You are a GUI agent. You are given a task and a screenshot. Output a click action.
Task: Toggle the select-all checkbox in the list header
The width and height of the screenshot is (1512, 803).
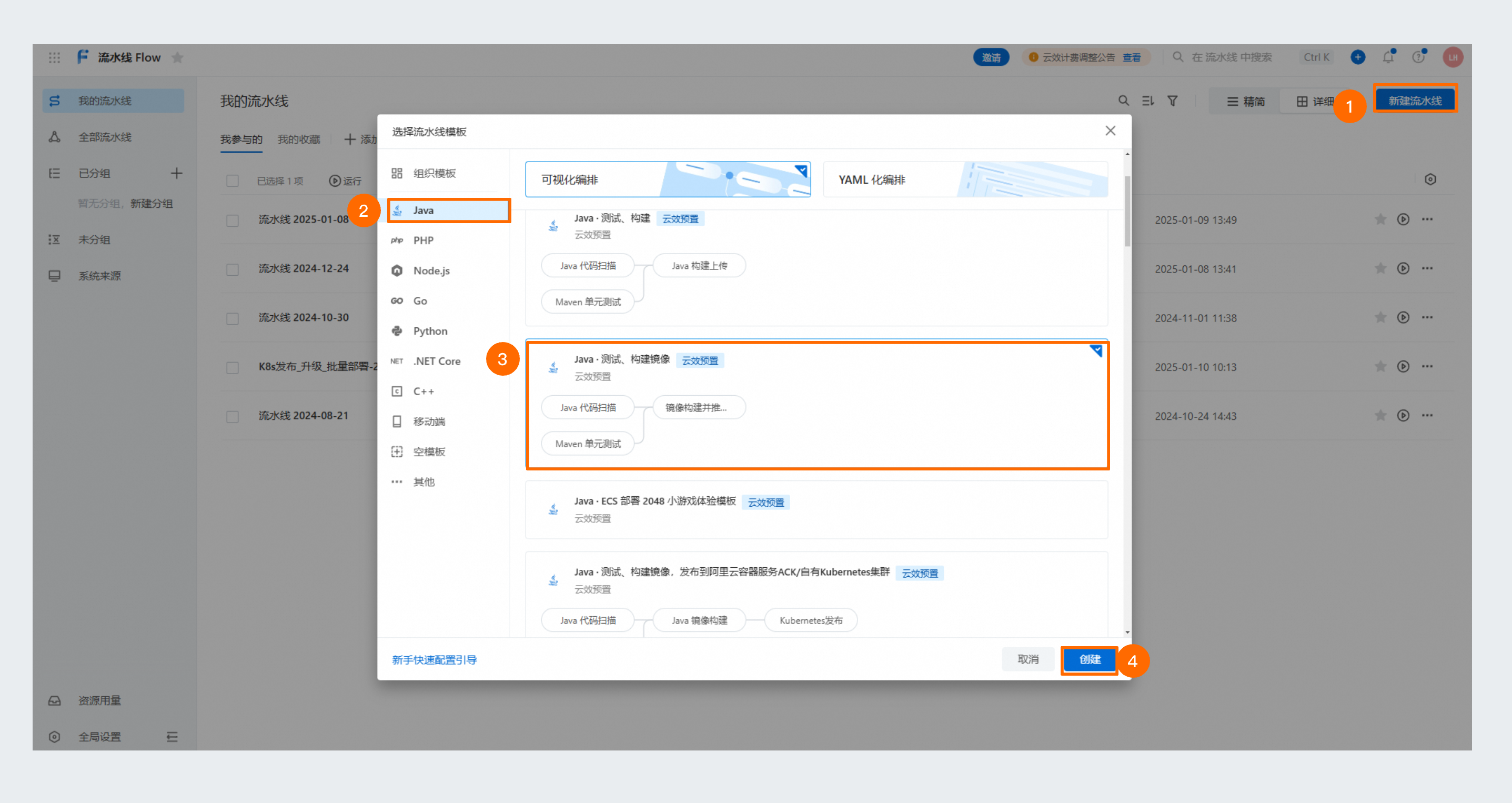coord(233,181)
